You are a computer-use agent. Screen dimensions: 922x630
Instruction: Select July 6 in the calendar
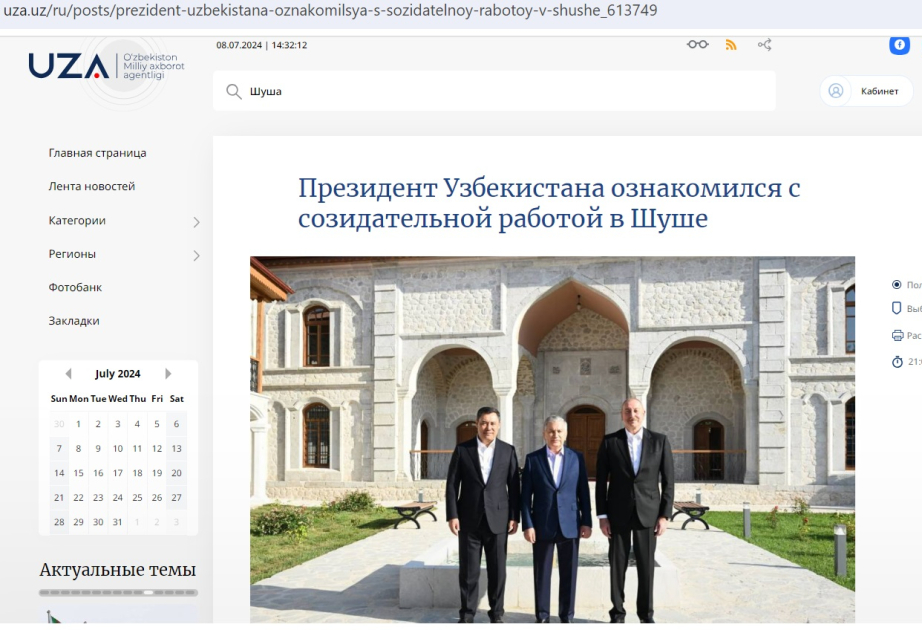click(x=176, y=424)
